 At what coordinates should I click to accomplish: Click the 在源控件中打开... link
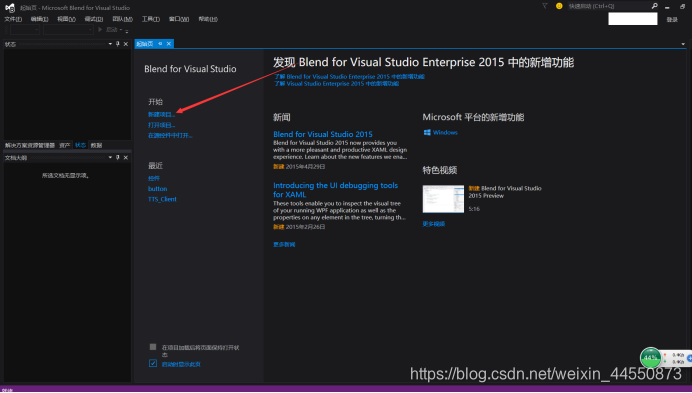(x=170, y=136)
